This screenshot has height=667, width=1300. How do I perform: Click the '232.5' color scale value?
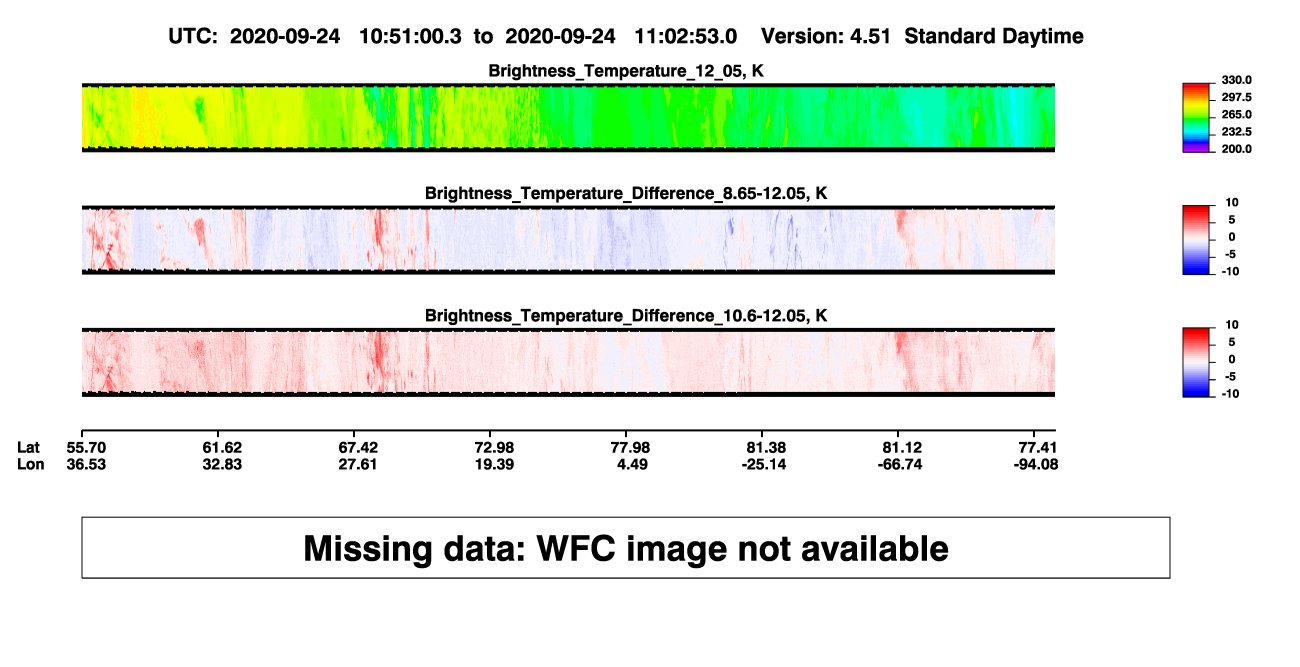point(1237,132)
